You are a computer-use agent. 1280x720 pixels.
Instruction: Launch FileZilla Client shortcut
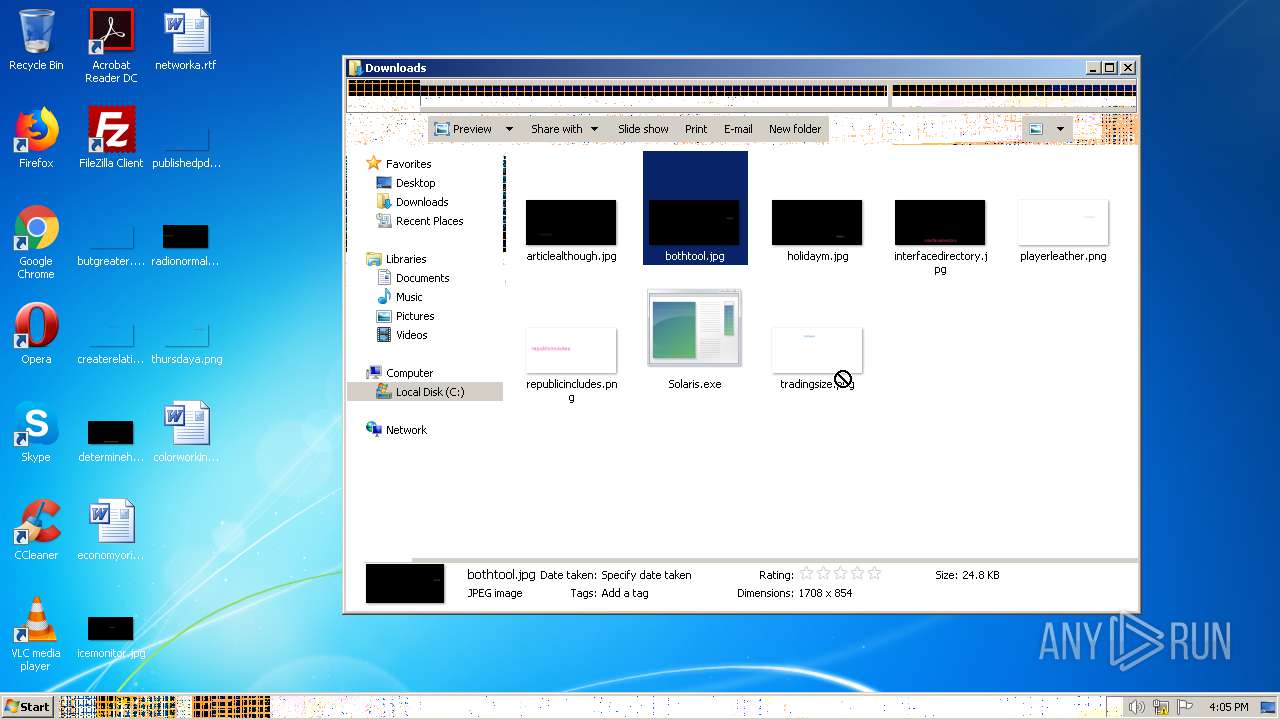(x=111, y=139)
